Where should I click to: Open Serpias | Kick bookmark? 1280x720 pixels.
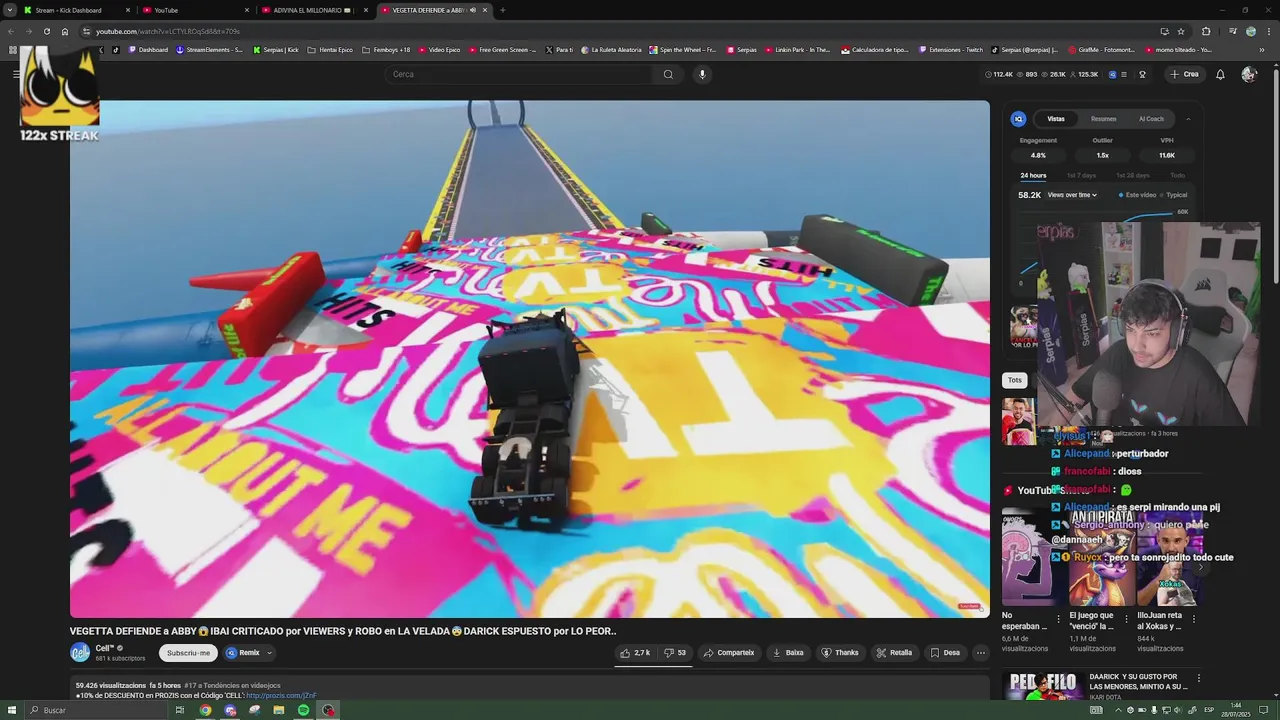(276, 49)
